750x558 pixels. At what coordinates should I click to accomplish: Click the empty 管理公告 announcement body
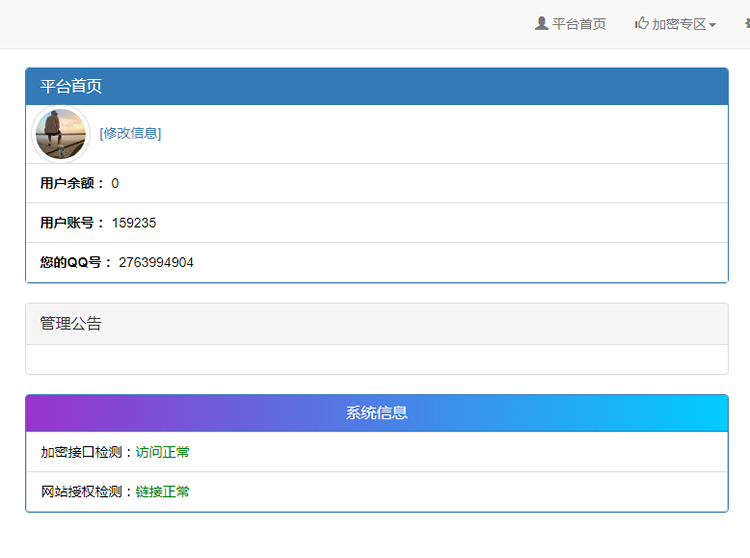pos(376,359)
